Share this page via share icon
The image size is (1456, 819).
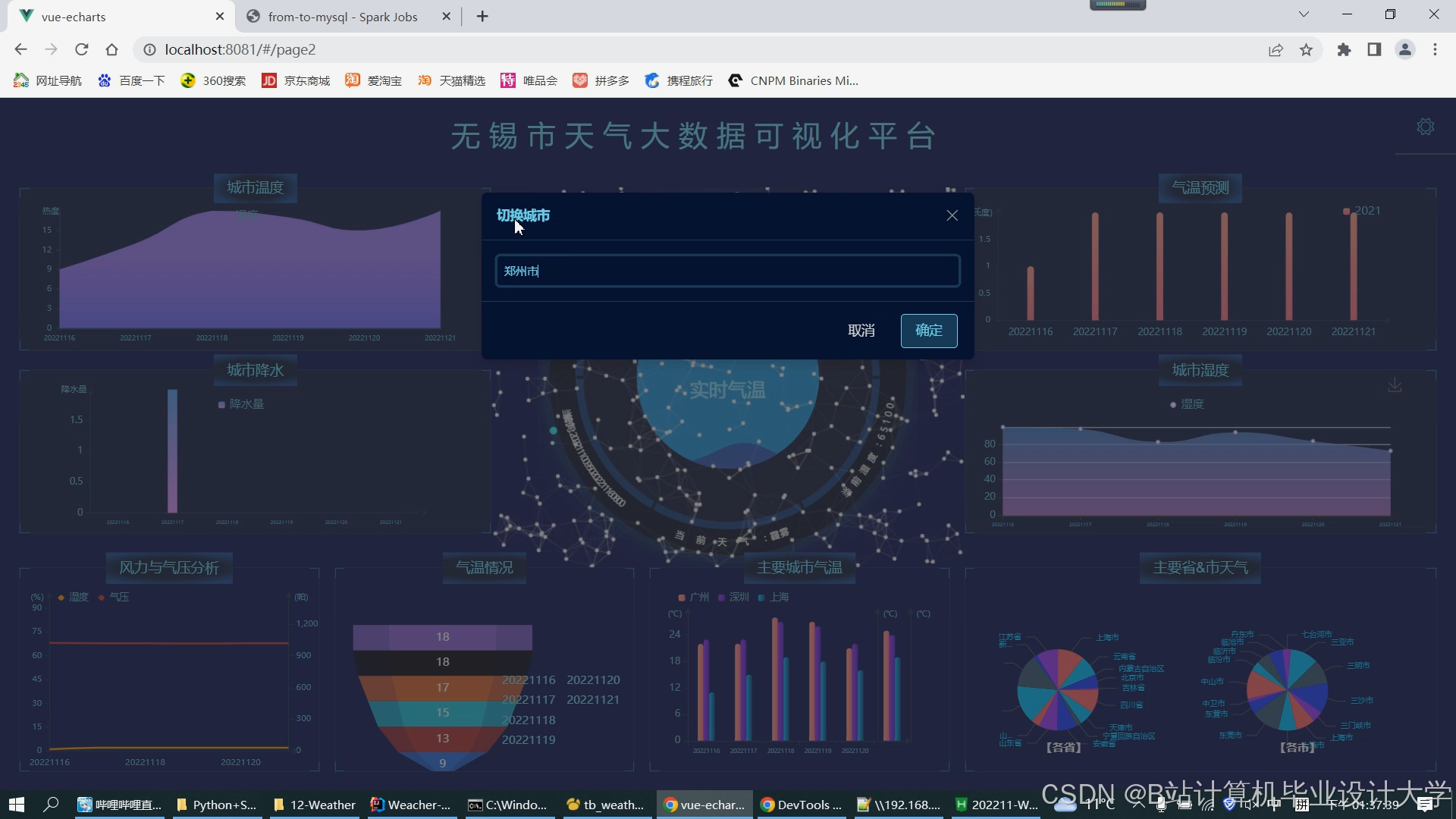(x=1276, y=49)
